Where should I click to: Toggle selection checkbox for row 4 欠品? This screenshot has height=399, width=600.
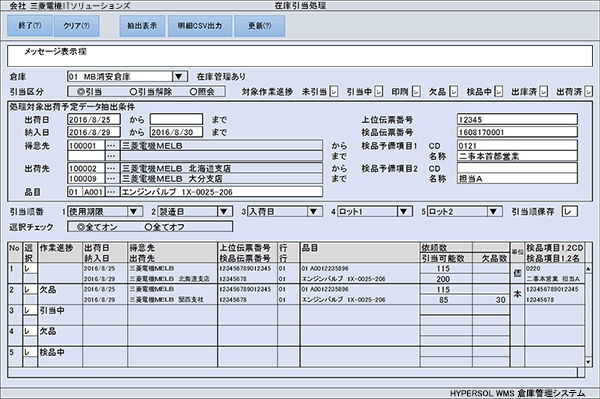(30, 331)
